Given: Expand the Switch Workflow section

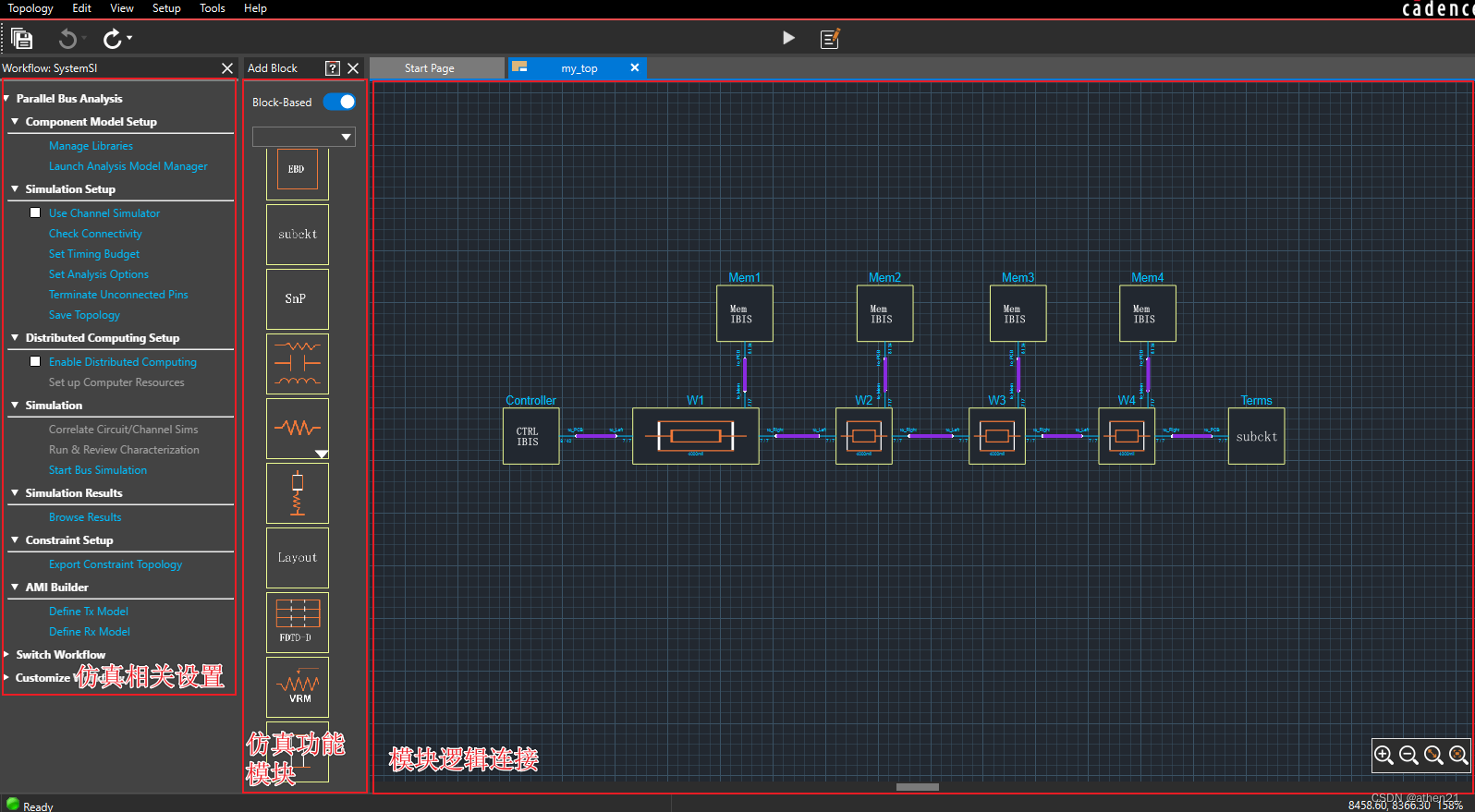Looking at the screenshot, I should (6, 654).
